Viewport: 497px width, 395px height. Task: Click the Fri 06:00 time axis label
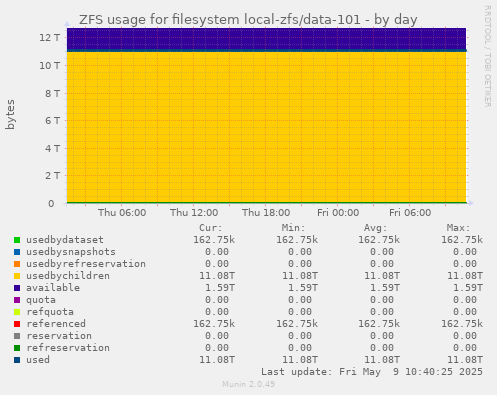(410, 213)
